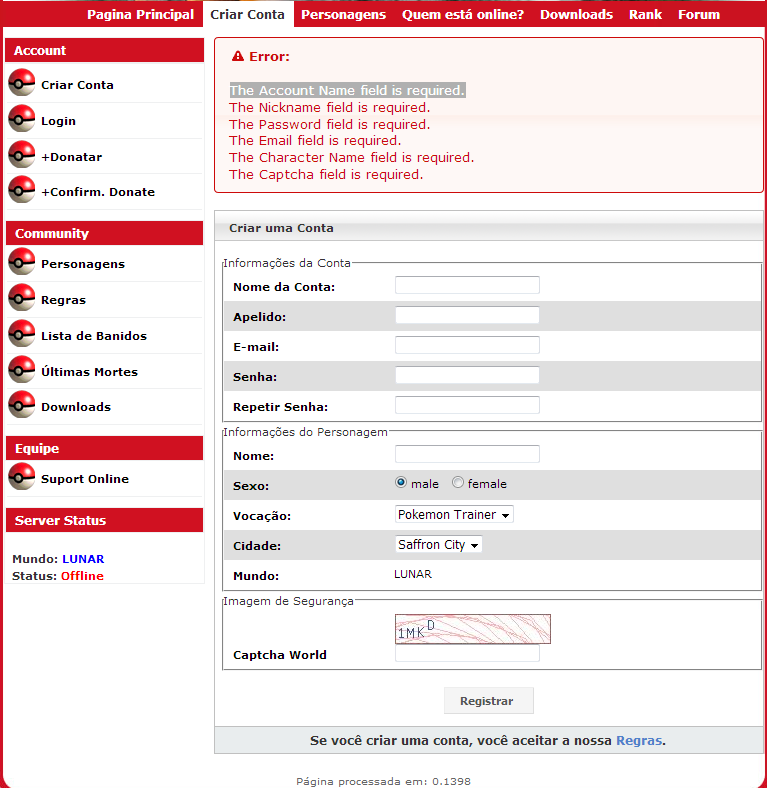
Task: Click the Pokeball icon next to Personagens
Action: 22,262
